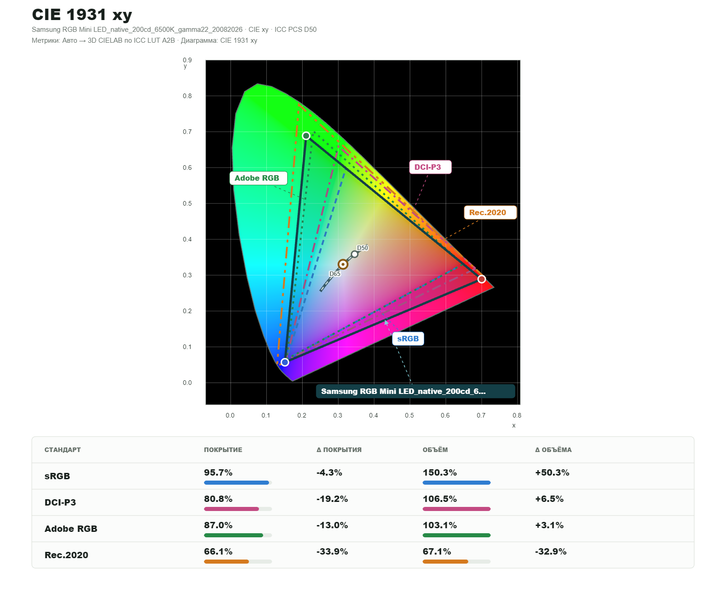Click the 67.1% volume value
726x600 pixels.
[437, 552]
